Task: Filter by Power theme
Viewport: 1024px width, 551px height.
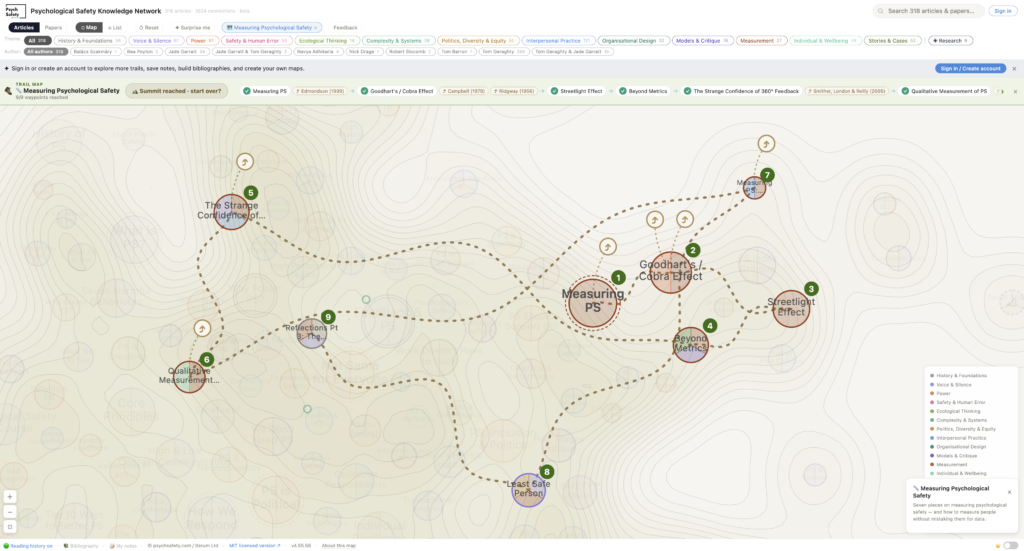Action: pos(202,40)
